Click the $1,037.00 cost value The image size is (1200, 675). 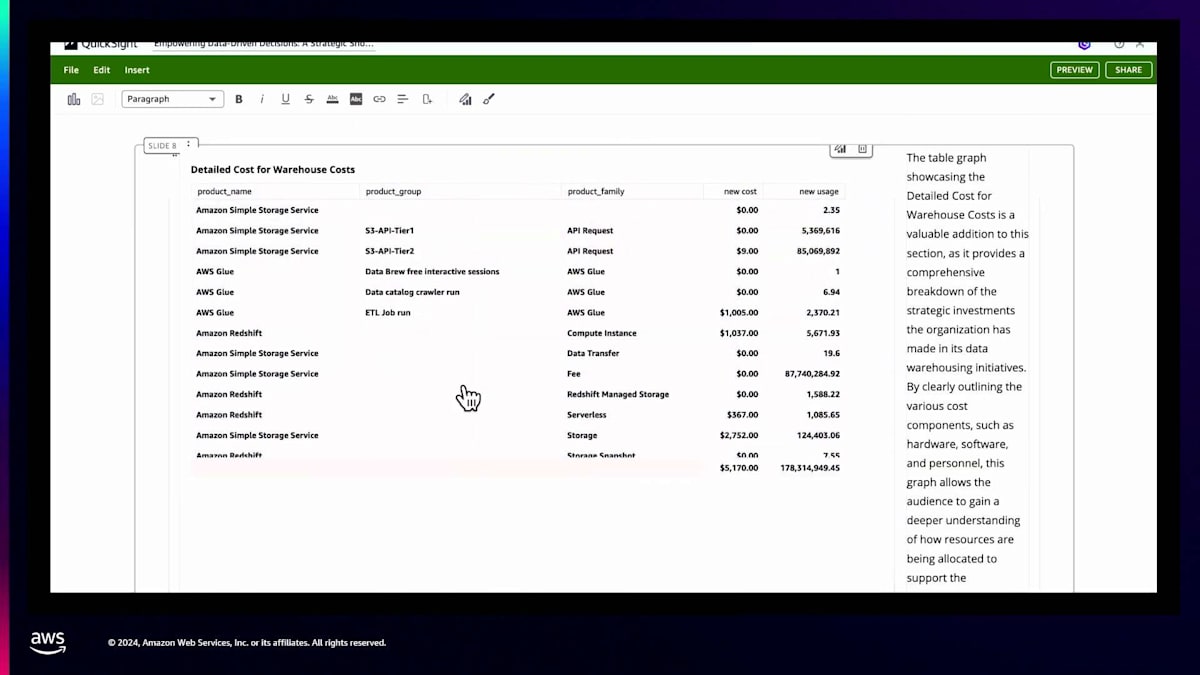739,333
